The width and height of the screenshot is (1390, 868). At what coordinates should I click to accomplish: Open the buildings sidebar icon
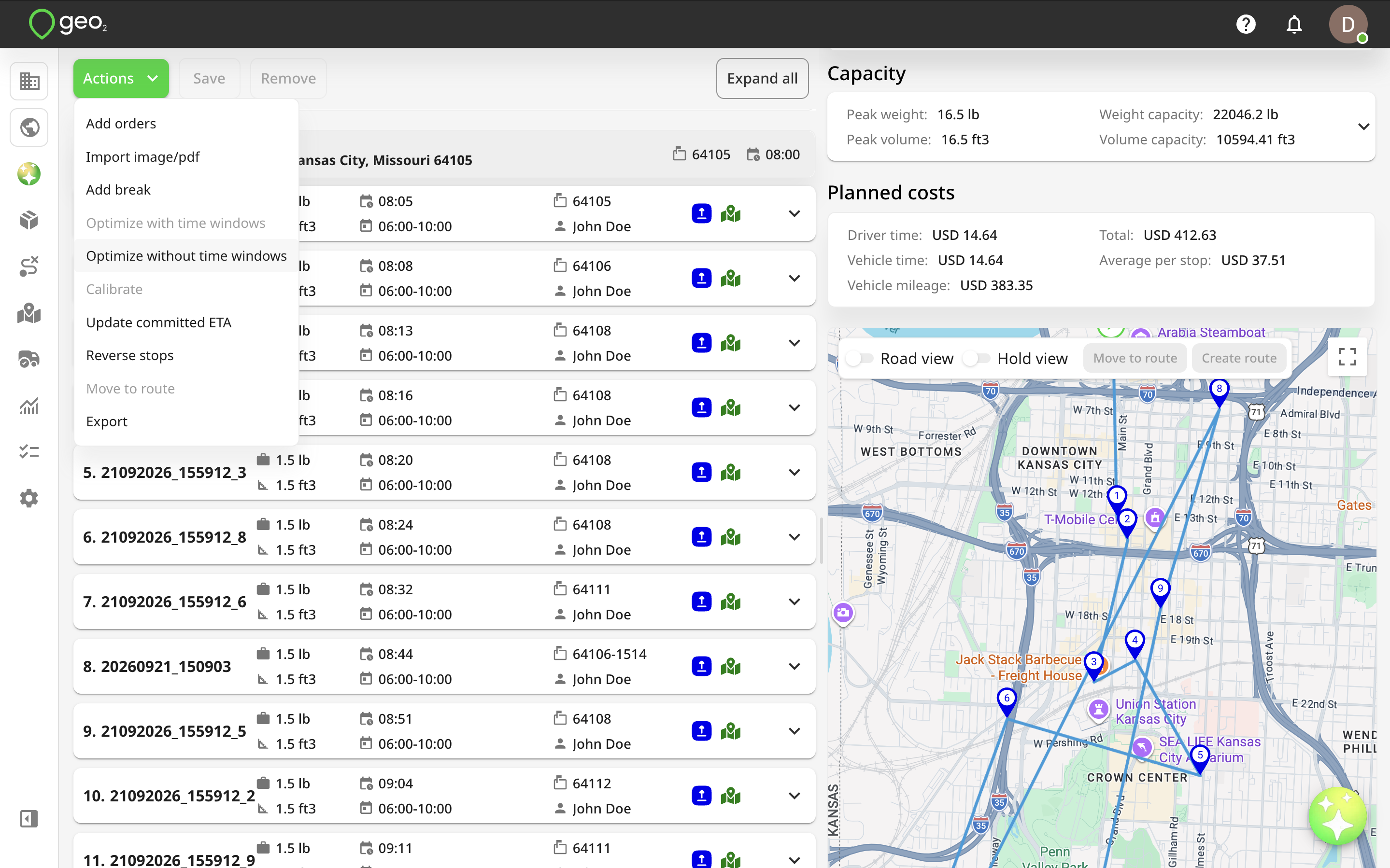click(28, 81)
